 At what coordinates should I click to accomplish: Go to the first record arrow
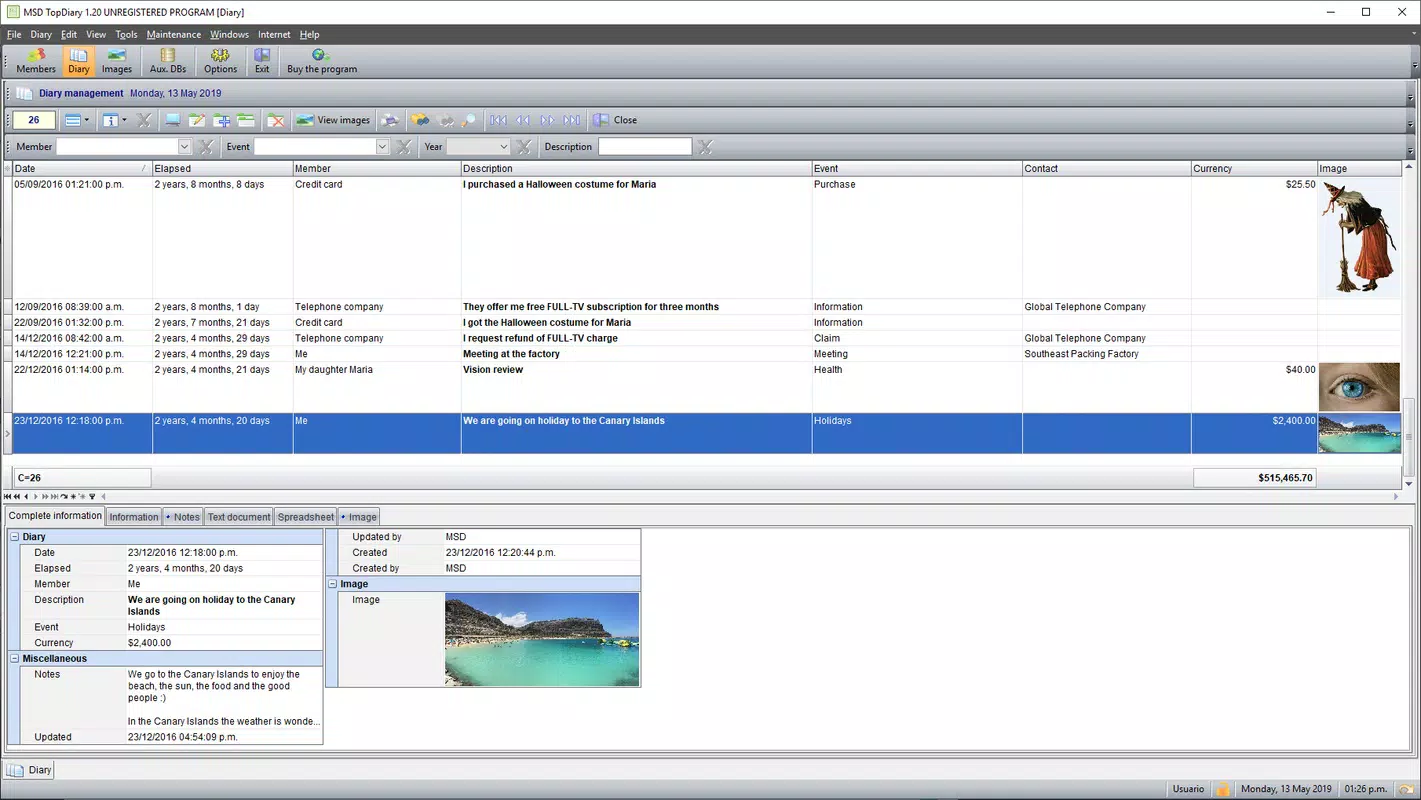(x=499, y=120)
